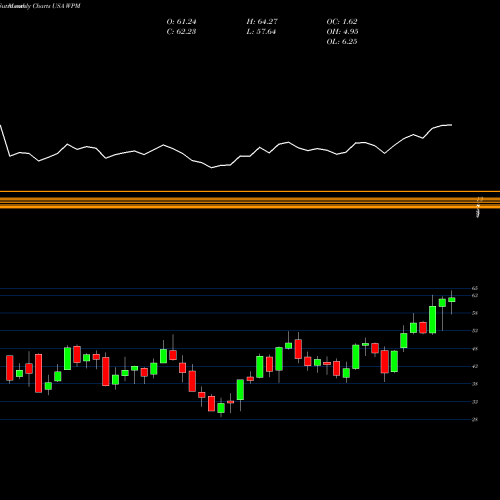Select the 48 price axis label

[475, 349]
